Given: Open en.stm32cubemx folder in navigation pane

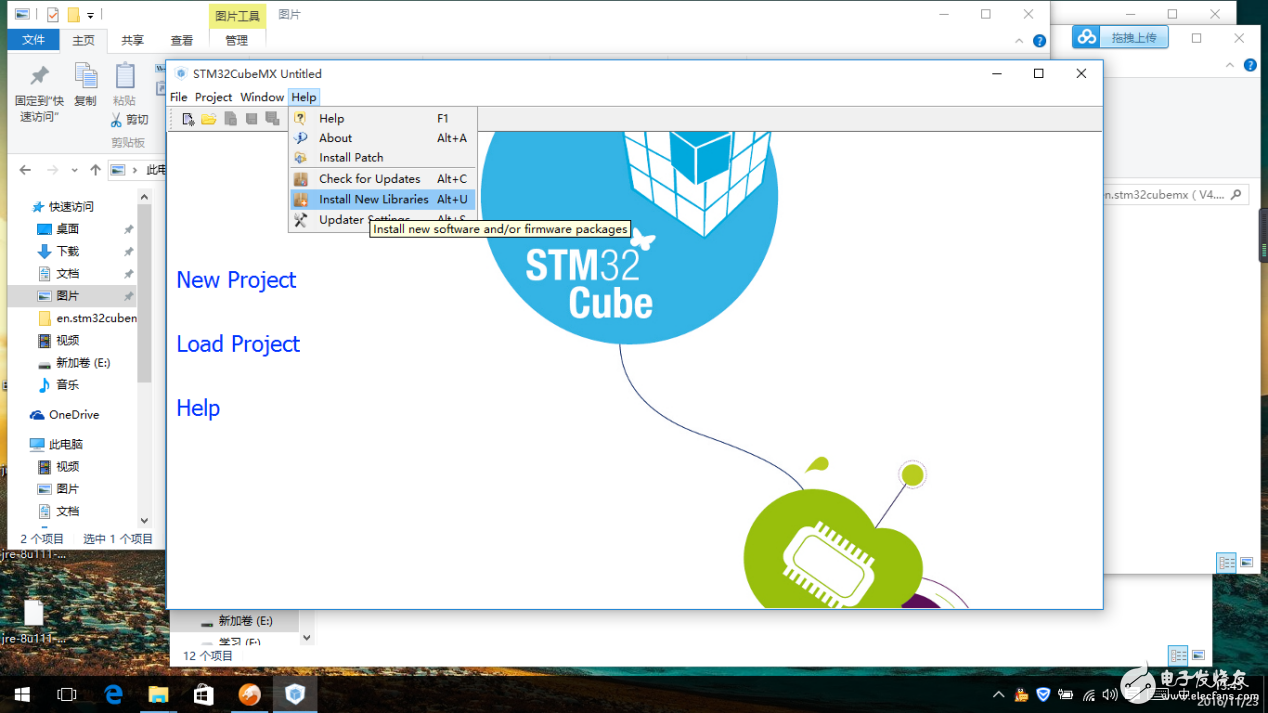Looking at the screenshot, I should tap(87, 318).
